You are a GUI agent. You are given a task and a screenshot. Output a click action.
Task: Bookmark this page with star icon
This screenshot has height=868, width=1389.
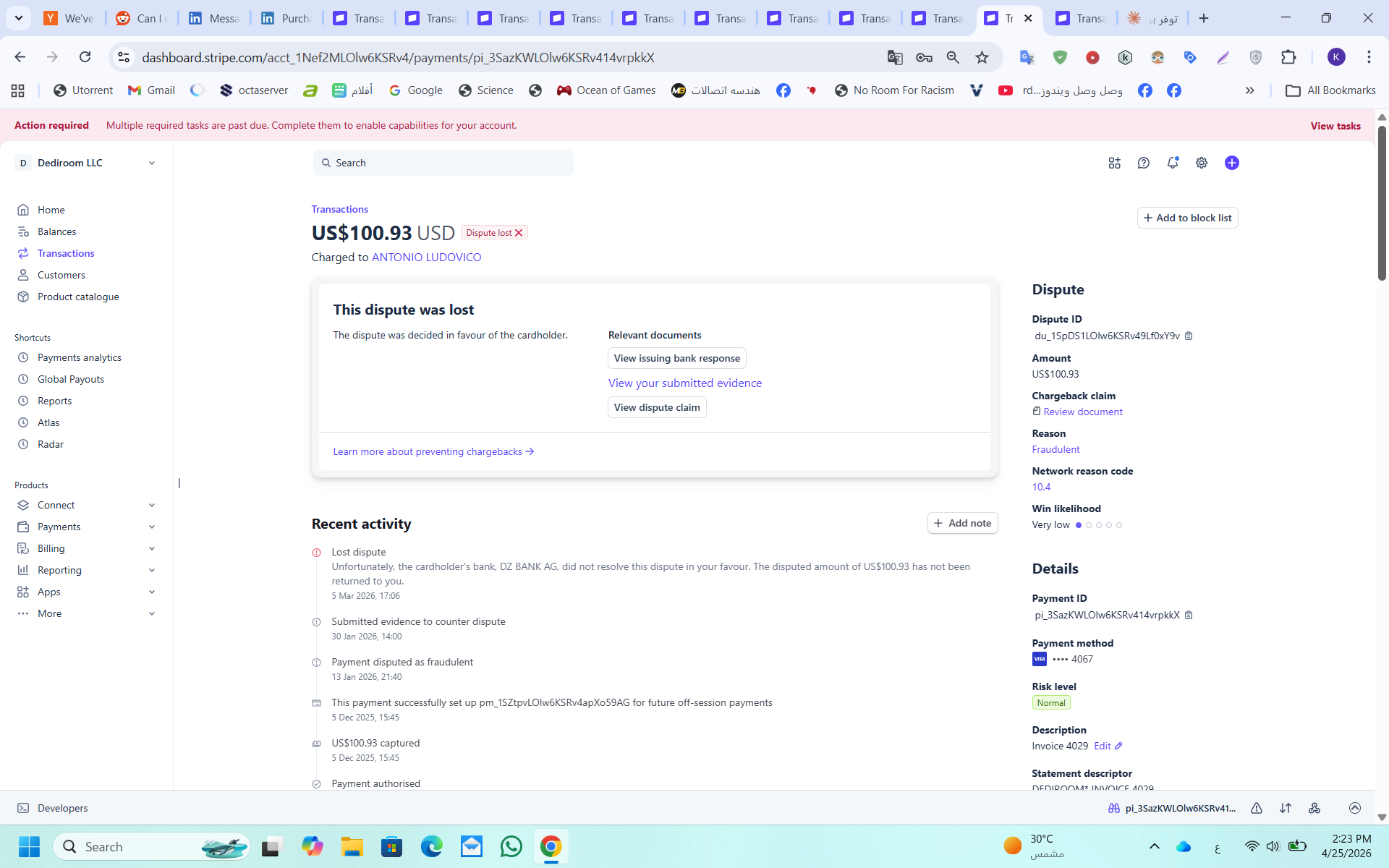click(982, 57)
